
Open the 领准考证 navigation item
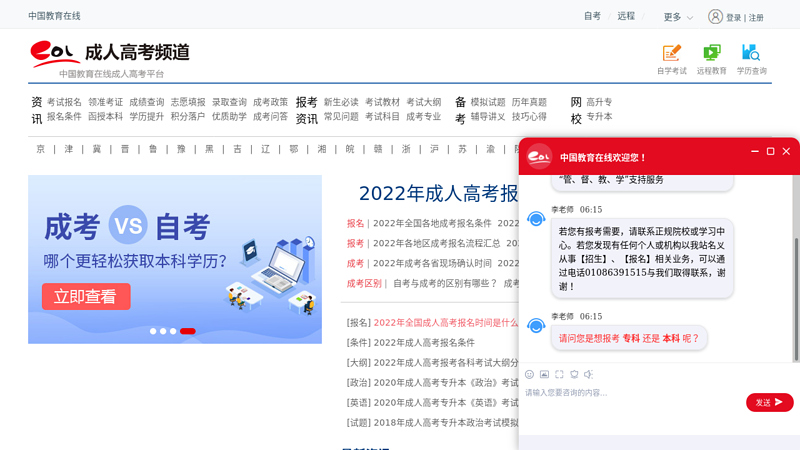106,102
